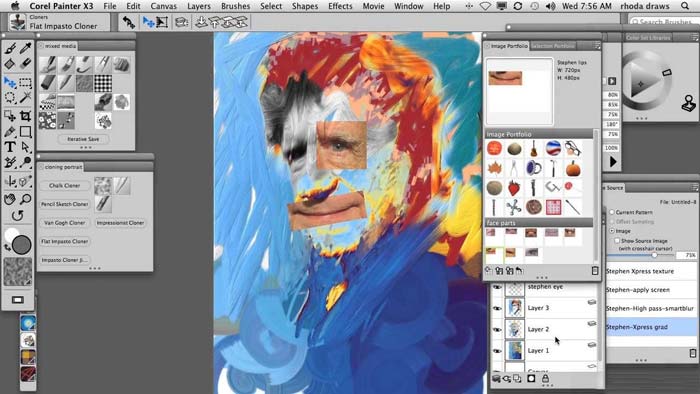Click the Chalk Cloner button
The width and height of the screenshot is (700, 394).
coord(64,186)
